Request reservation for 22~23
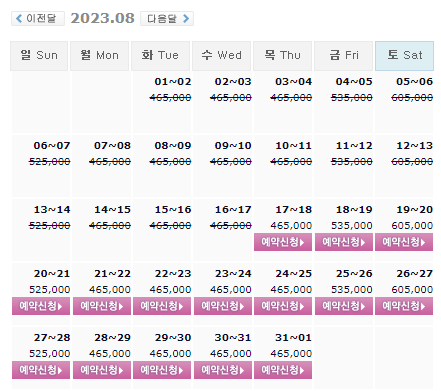Screen dimensions: 441x391 162,306
